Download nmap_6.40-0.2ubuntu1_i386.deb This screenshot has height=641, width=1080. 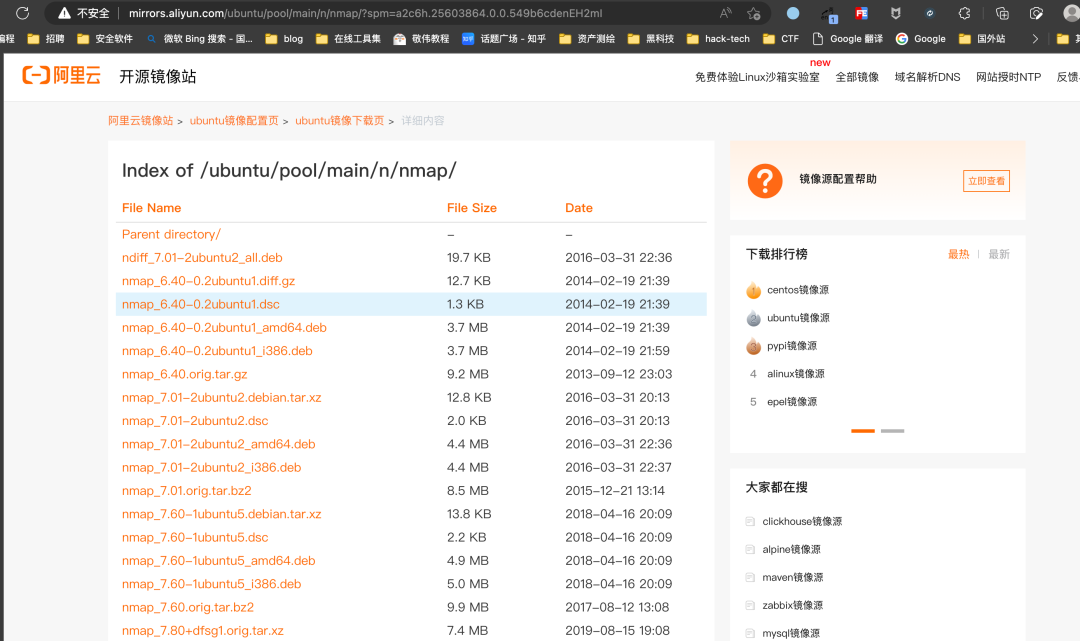pos(217,351)
